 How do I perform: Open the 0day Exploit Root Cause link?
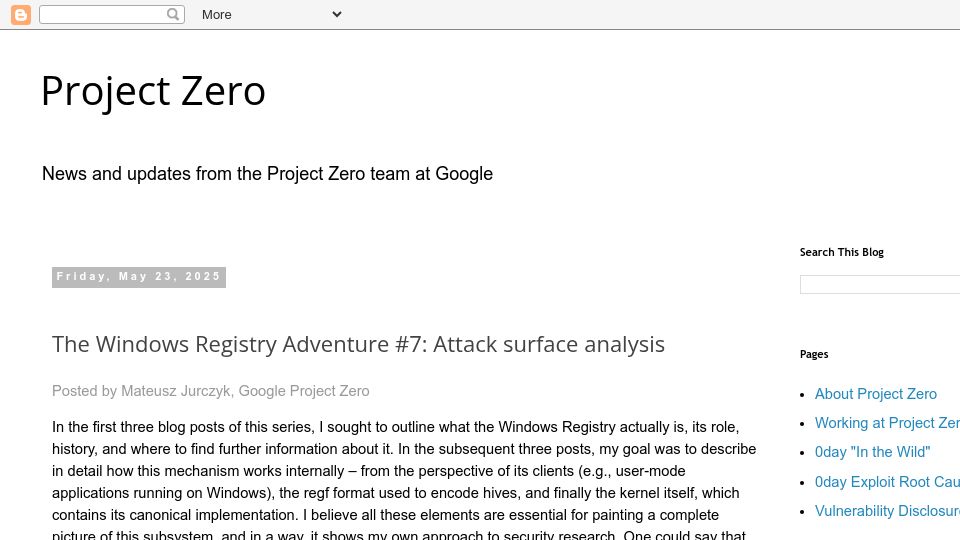[887, 482]
